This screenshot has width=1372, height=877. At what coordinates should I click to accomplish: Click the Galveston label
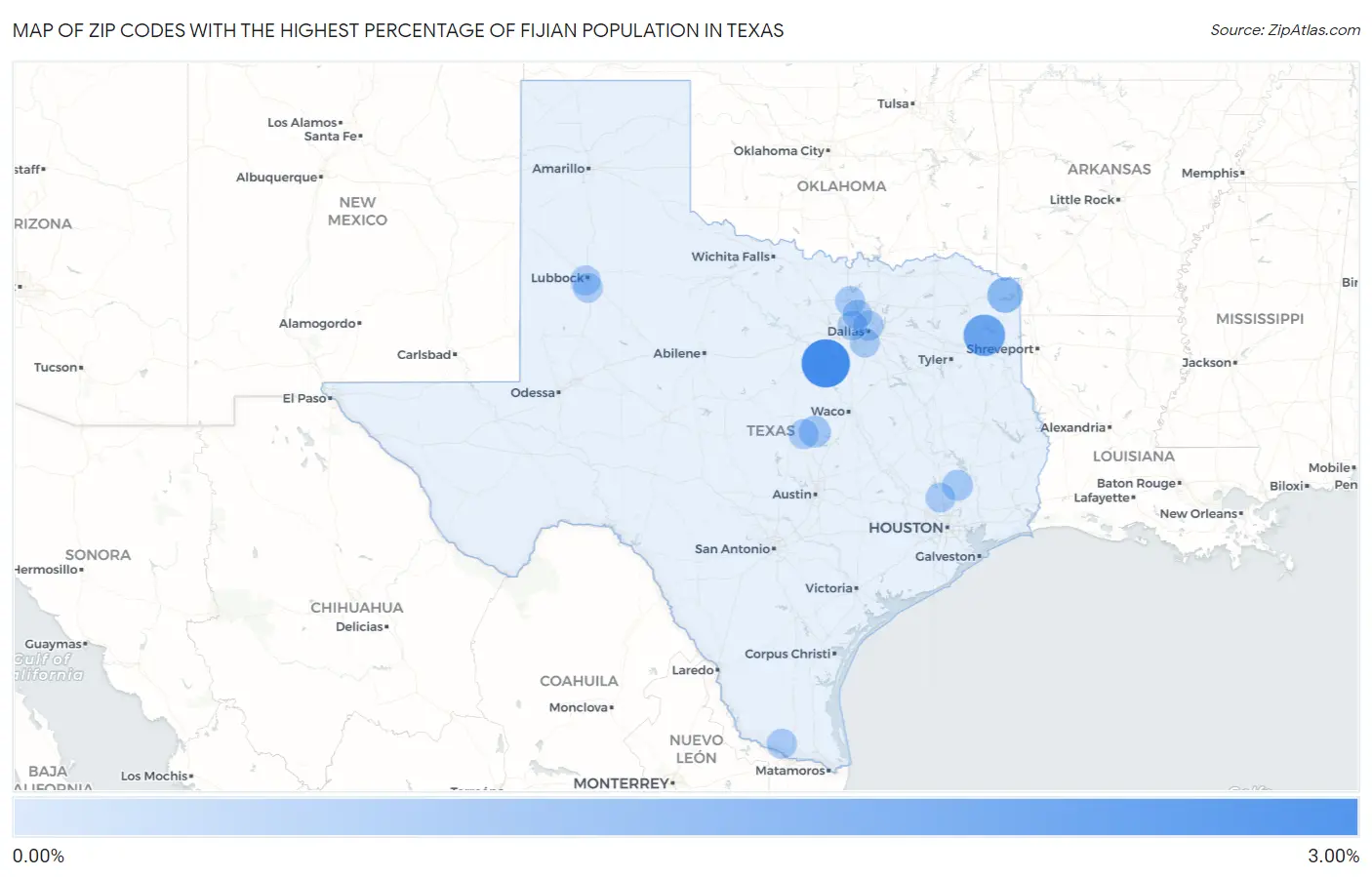946,557
